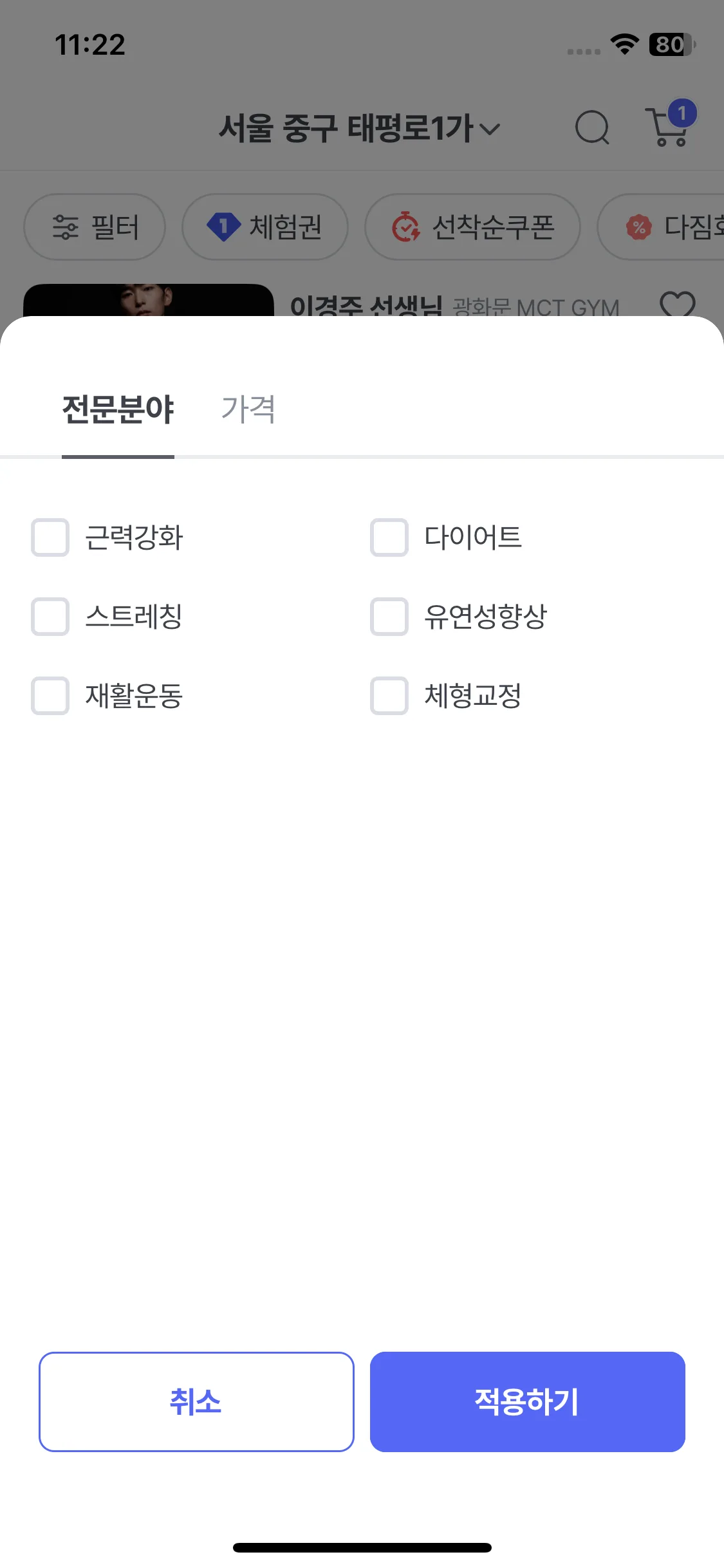Tap the red stopwatch 선착순쿠폰 icon
The image size is (724, 1568).
tap(406, 227)
